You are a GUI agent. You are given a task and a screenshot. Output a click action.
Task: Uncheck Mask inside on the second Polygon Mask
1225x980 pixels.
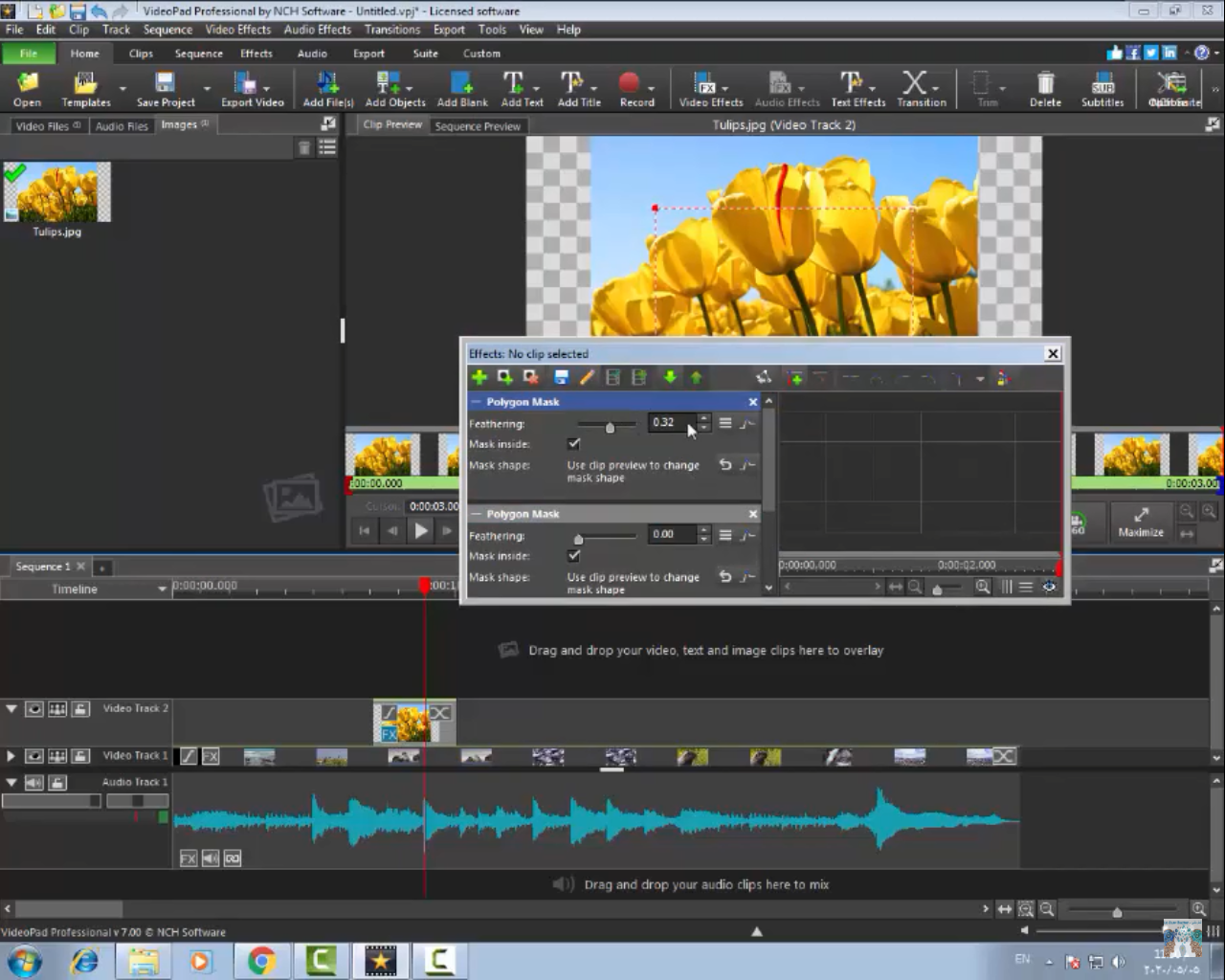pos(573,556)
